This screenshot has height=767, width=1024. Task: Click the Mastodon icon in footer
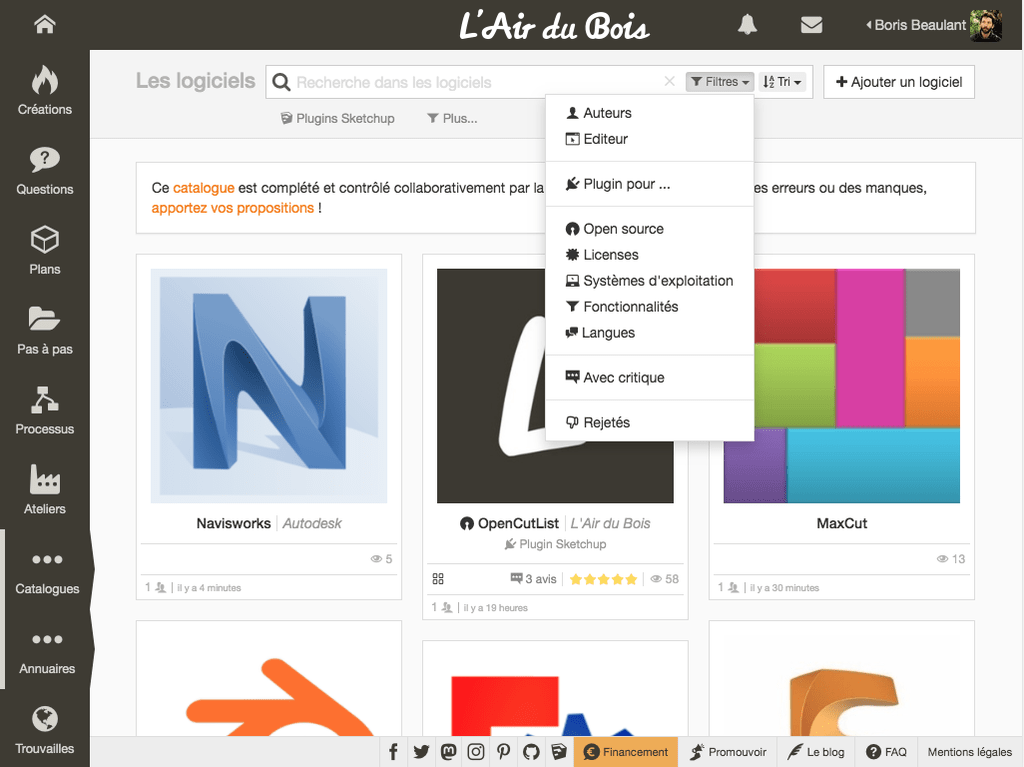[x=449, y=752]
